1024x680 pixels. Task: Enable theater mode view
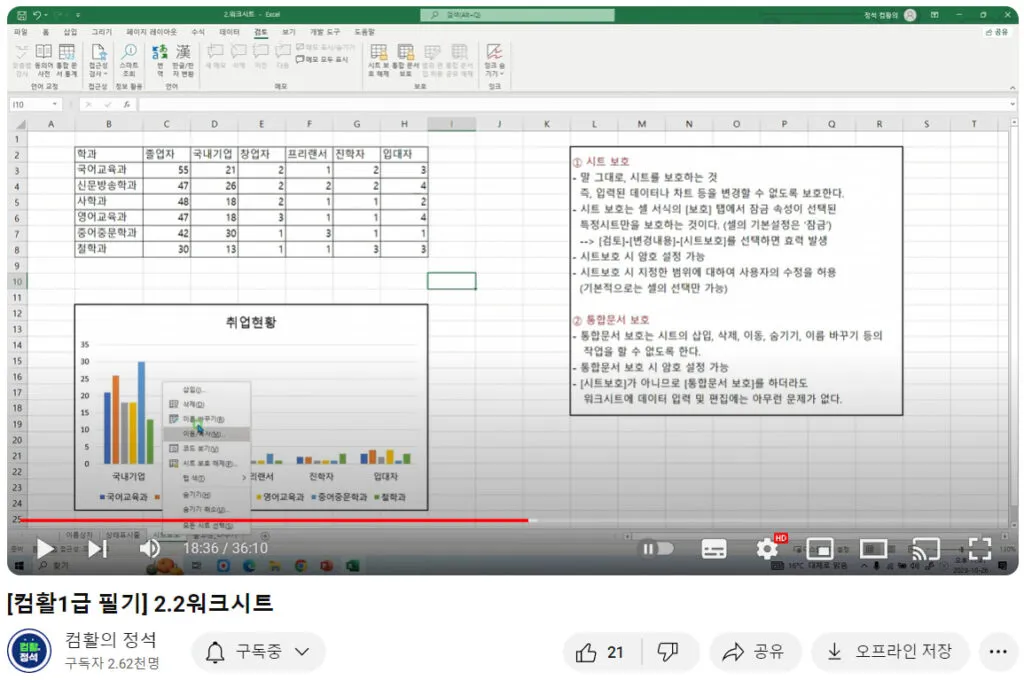(873, 549)
